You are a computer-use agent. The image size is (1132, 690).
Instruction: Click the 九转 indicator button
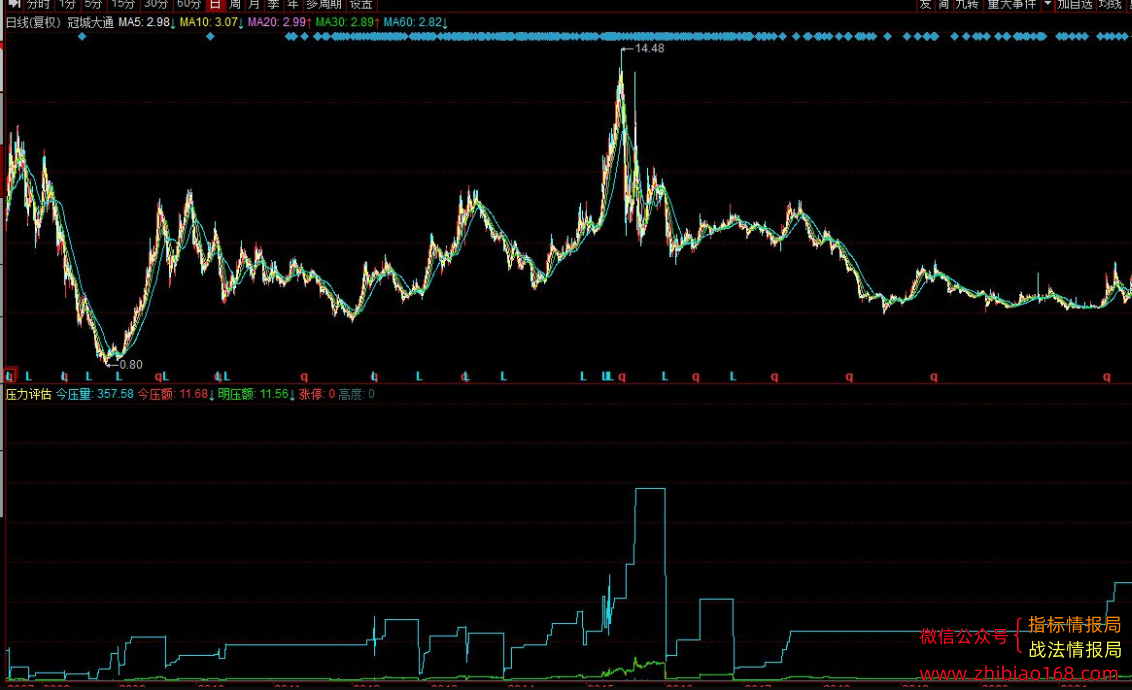[x=967, y=4]
